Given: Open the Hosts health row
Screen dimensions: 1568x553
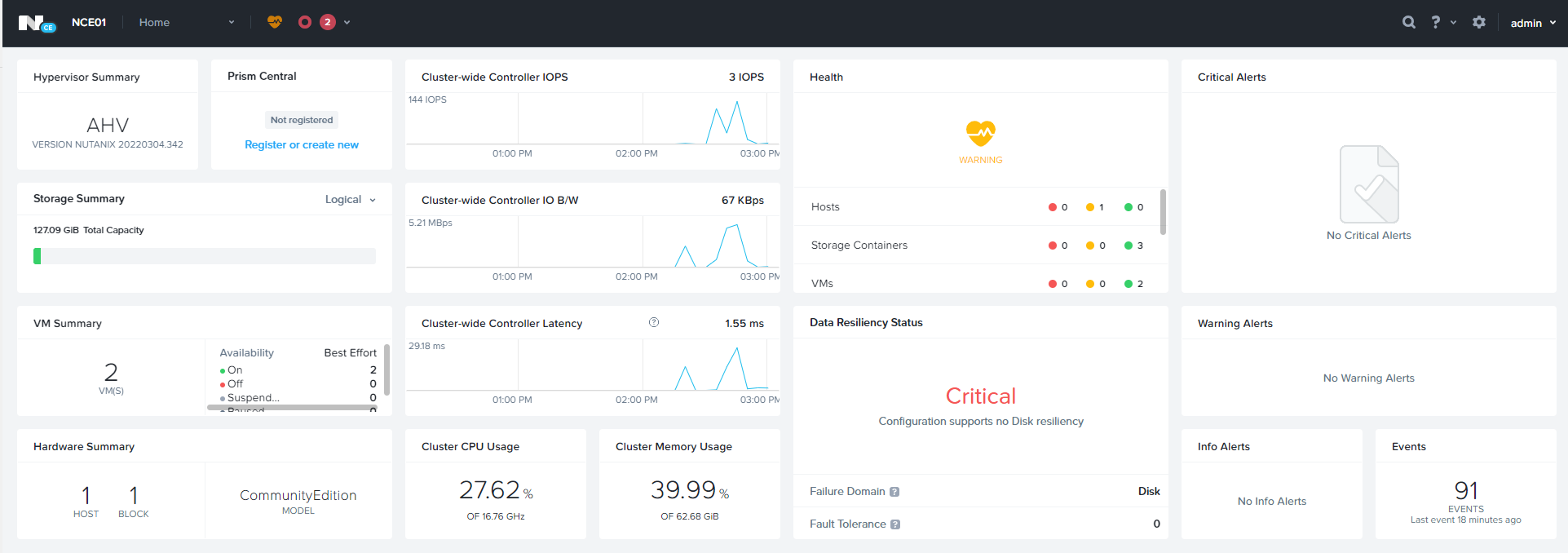Looking at the screenshot, I should 825,207.
